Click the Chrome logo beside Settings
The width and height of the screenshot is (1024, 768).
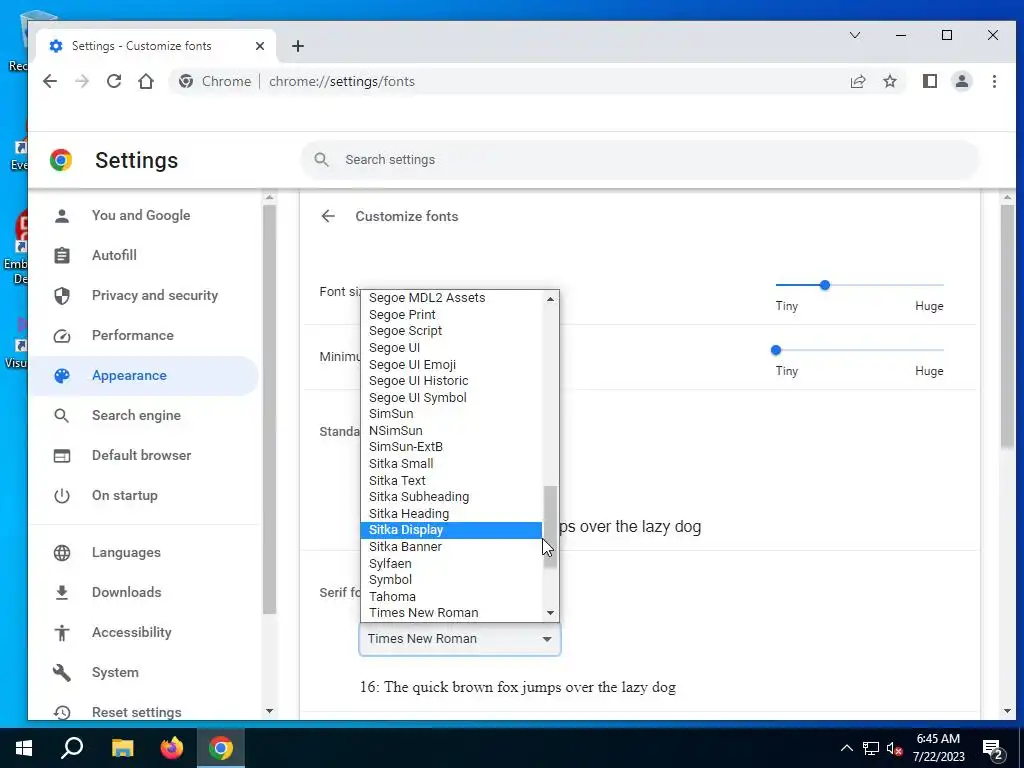tap(61, 160)
